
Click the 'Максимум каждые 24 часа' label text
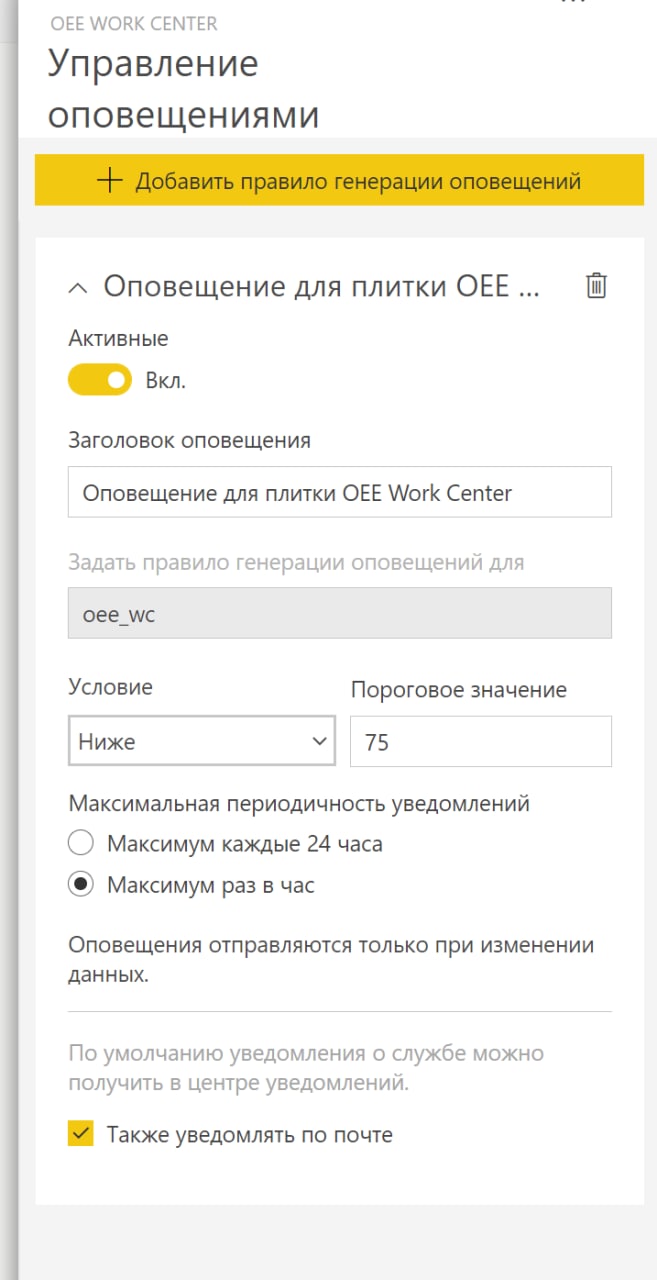tap(245, 844)
